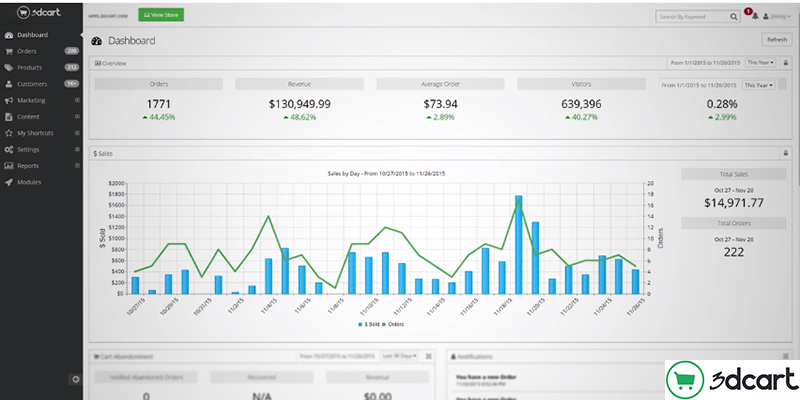
Task: Collapse the sidebar using bottom arrow icon
Action: (x=75, y=379)
